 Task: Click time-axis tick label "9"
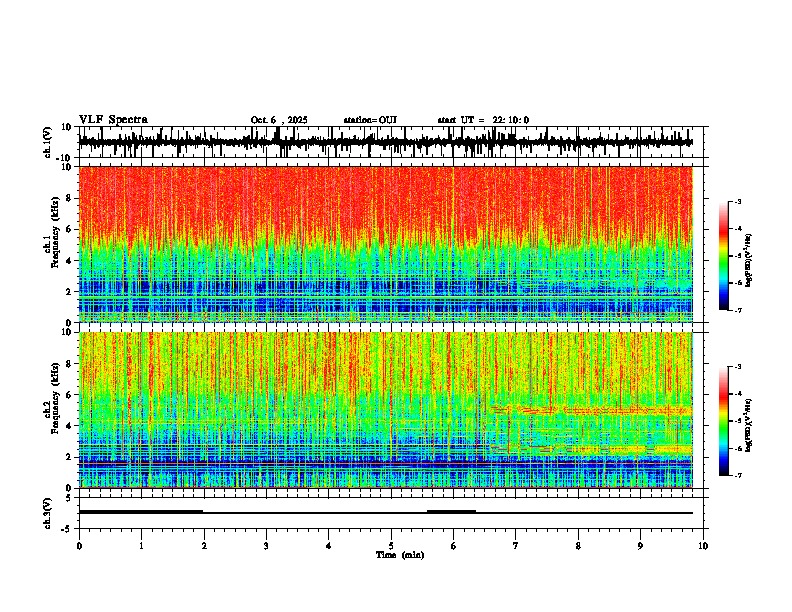tap(640, 546)
